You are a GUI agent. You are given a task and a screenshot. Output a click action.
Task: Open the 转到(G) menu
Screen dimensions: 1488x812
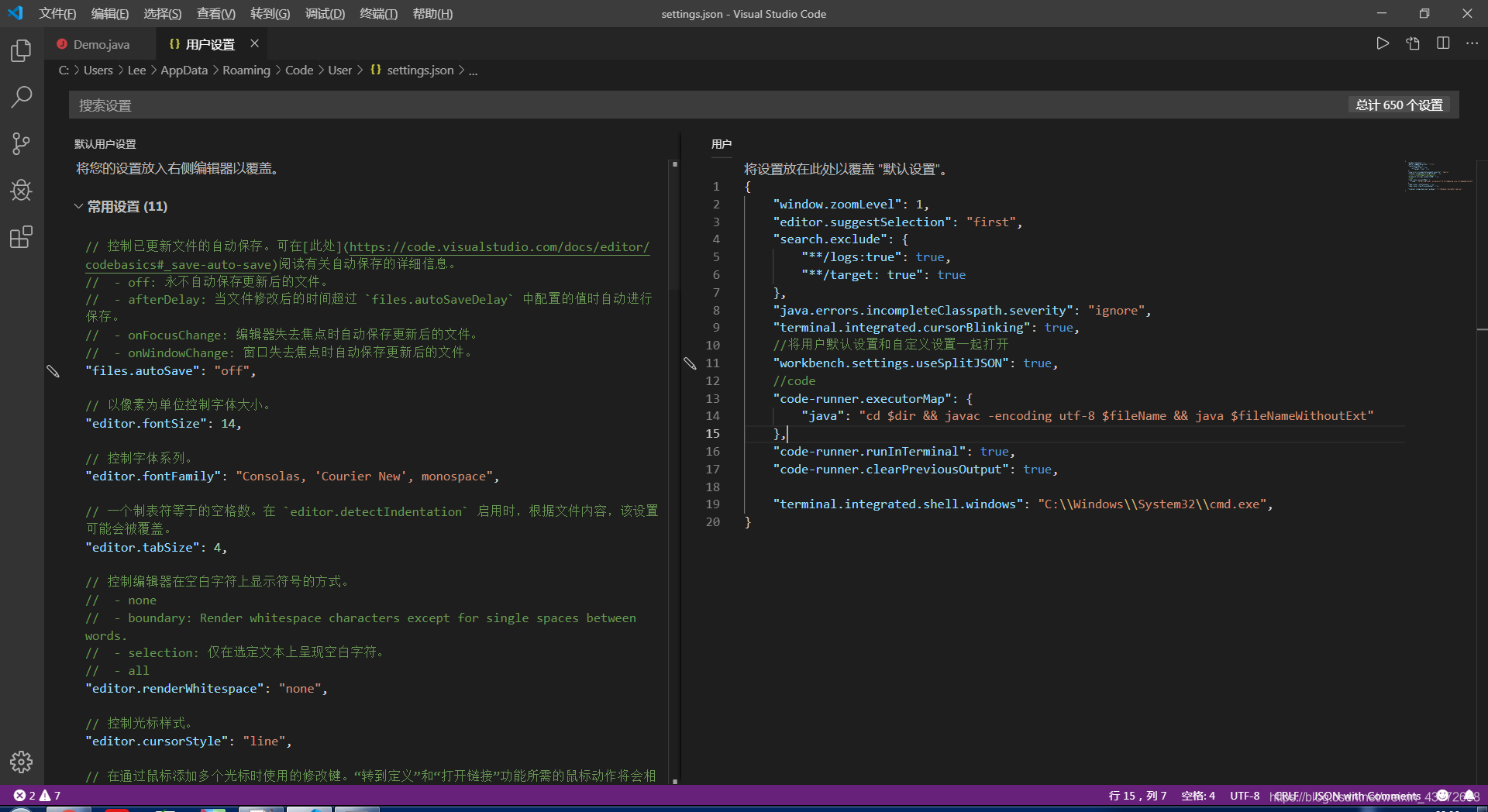(270, 14)
